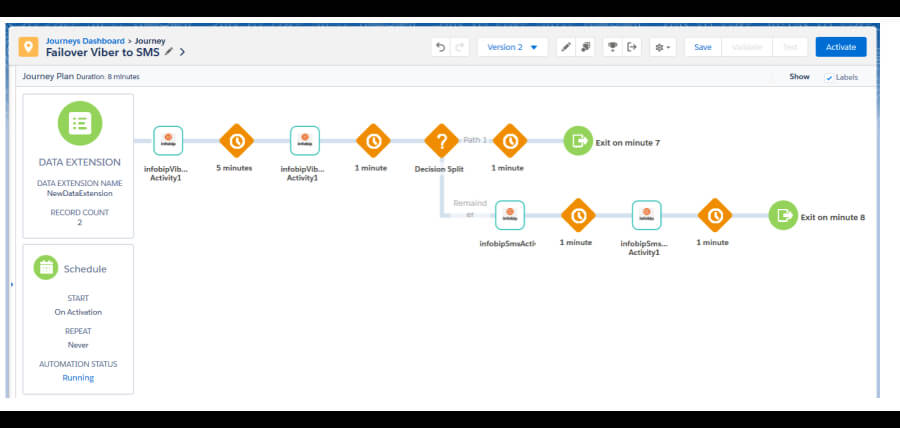Toggle the Labels checkbox

click(828, 77)
